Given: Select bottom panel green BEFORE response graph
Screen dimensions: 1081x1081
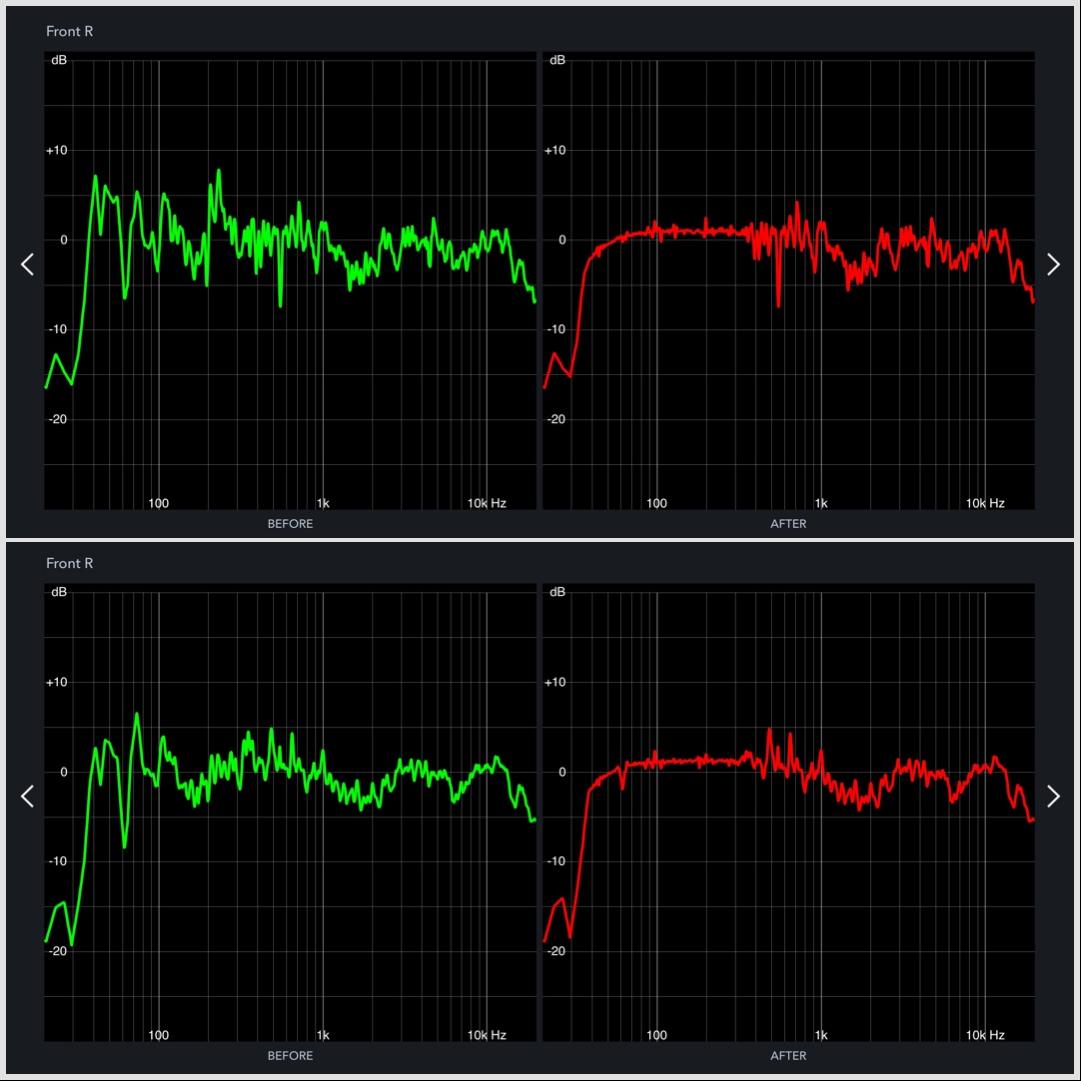Looking at the screenshot, I should pos(290,813).
